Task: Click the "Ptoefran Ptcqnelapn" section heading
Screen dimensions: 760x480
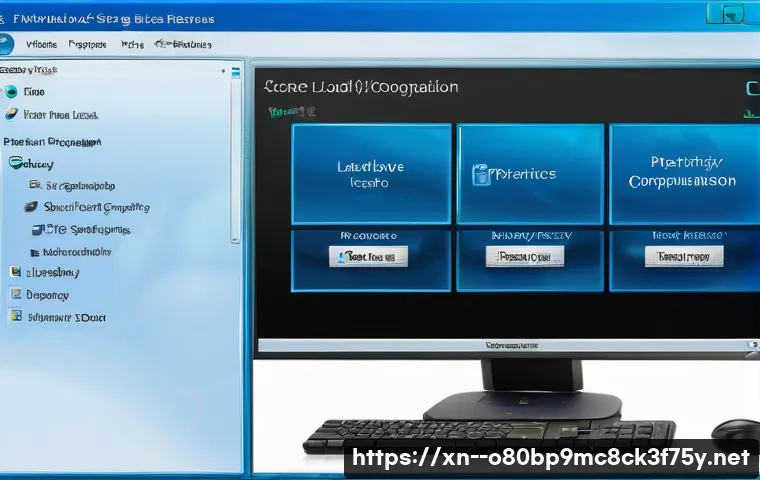Action: pos(52,142)
